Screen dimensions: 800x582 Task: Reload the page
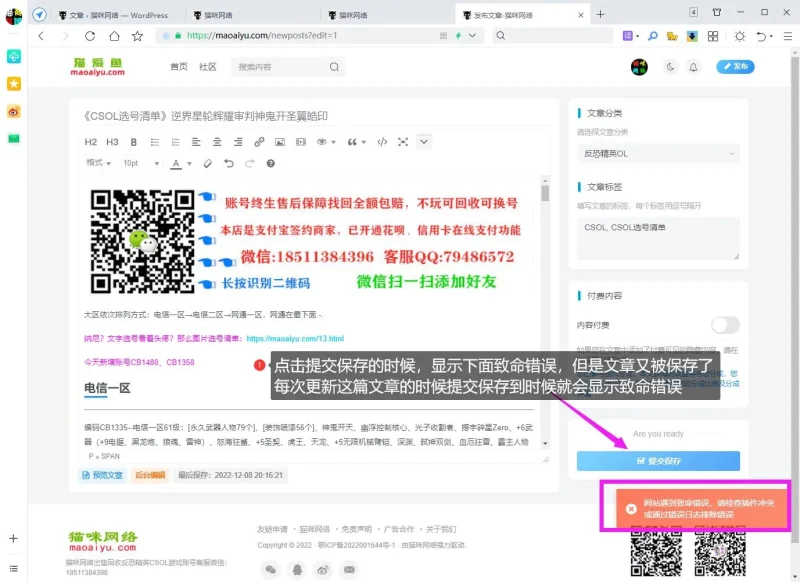(x=90, y=36)
